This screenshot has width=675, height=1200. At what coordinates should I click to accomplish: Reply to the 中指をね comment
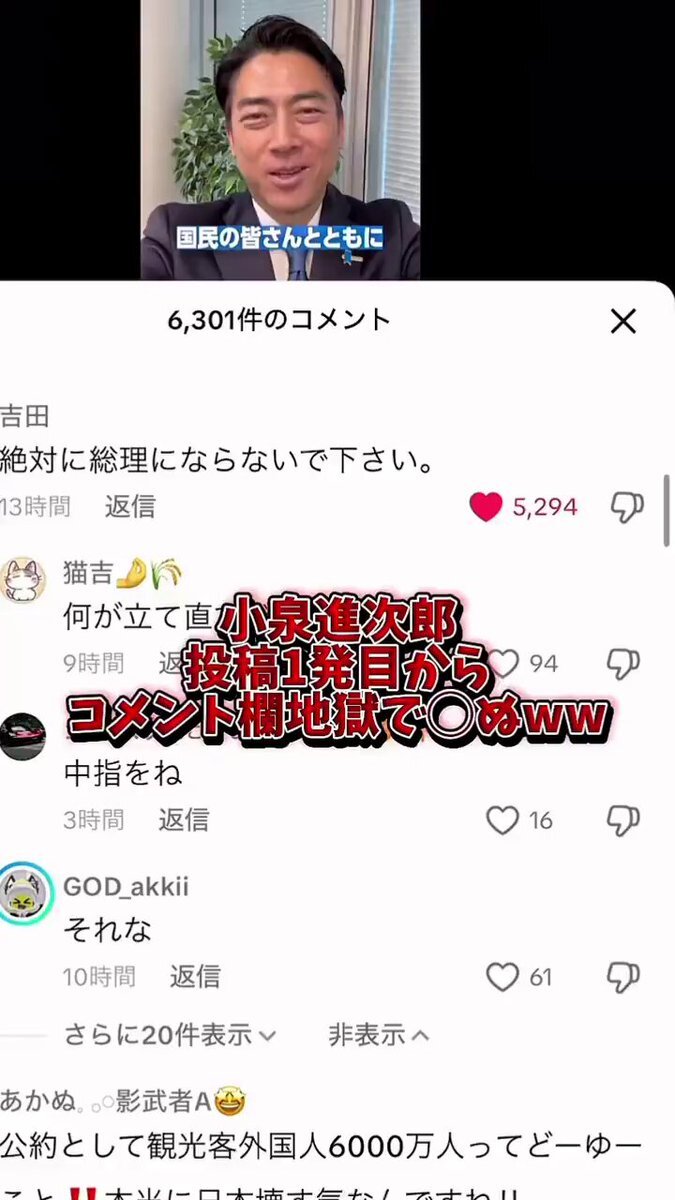(x=184, y=820)
